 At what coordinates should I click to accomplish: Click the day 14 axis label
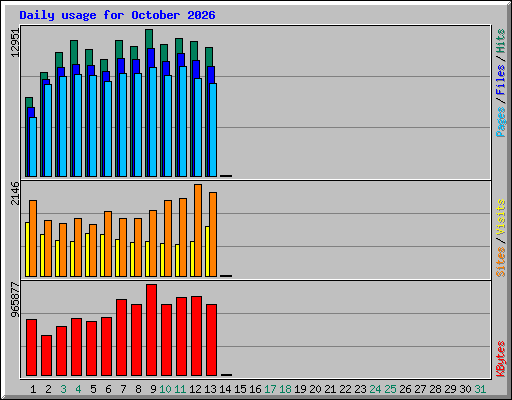[225, 389]
